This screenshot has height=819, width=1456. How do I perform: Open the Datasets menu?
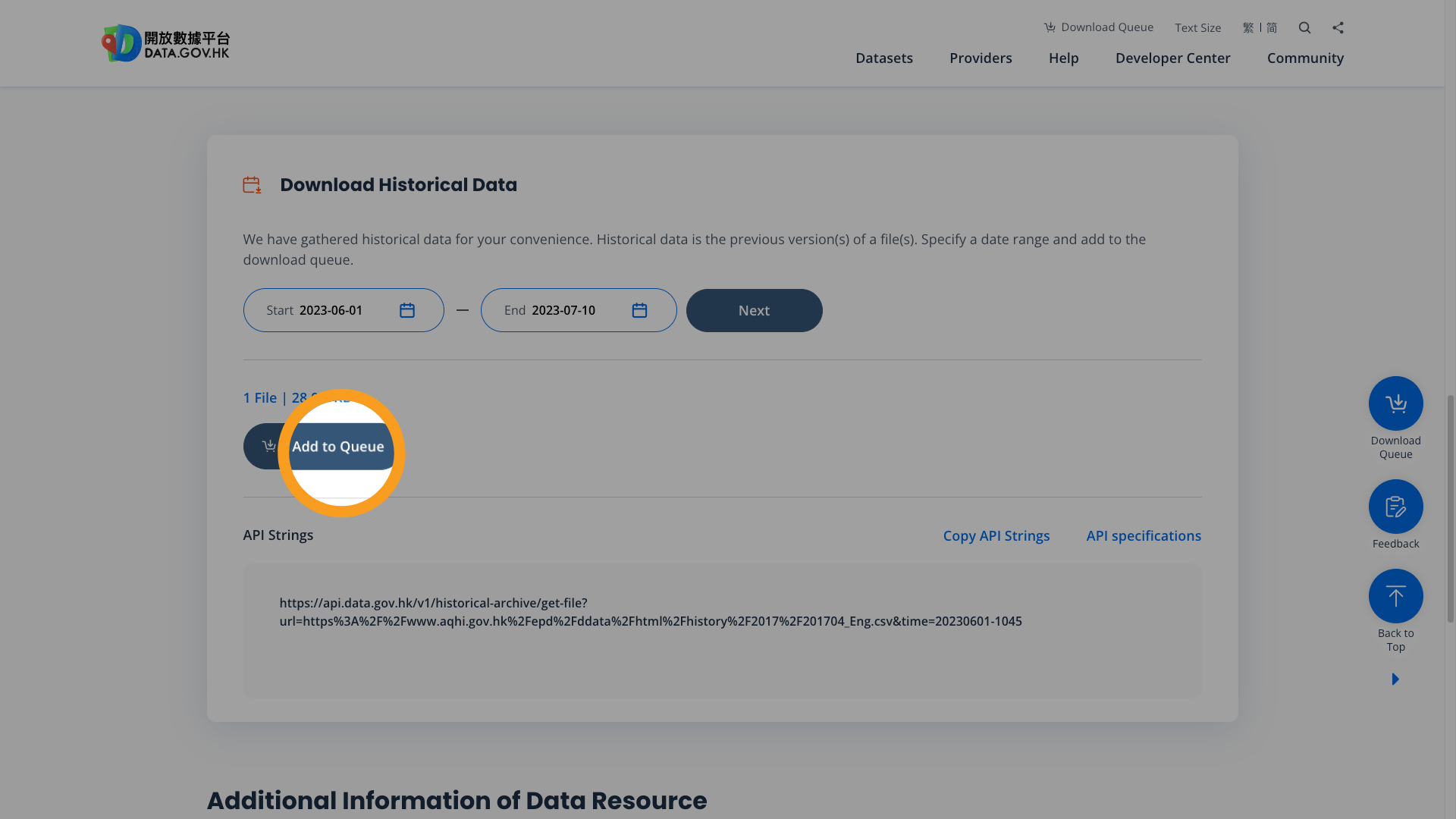point(883,58)
